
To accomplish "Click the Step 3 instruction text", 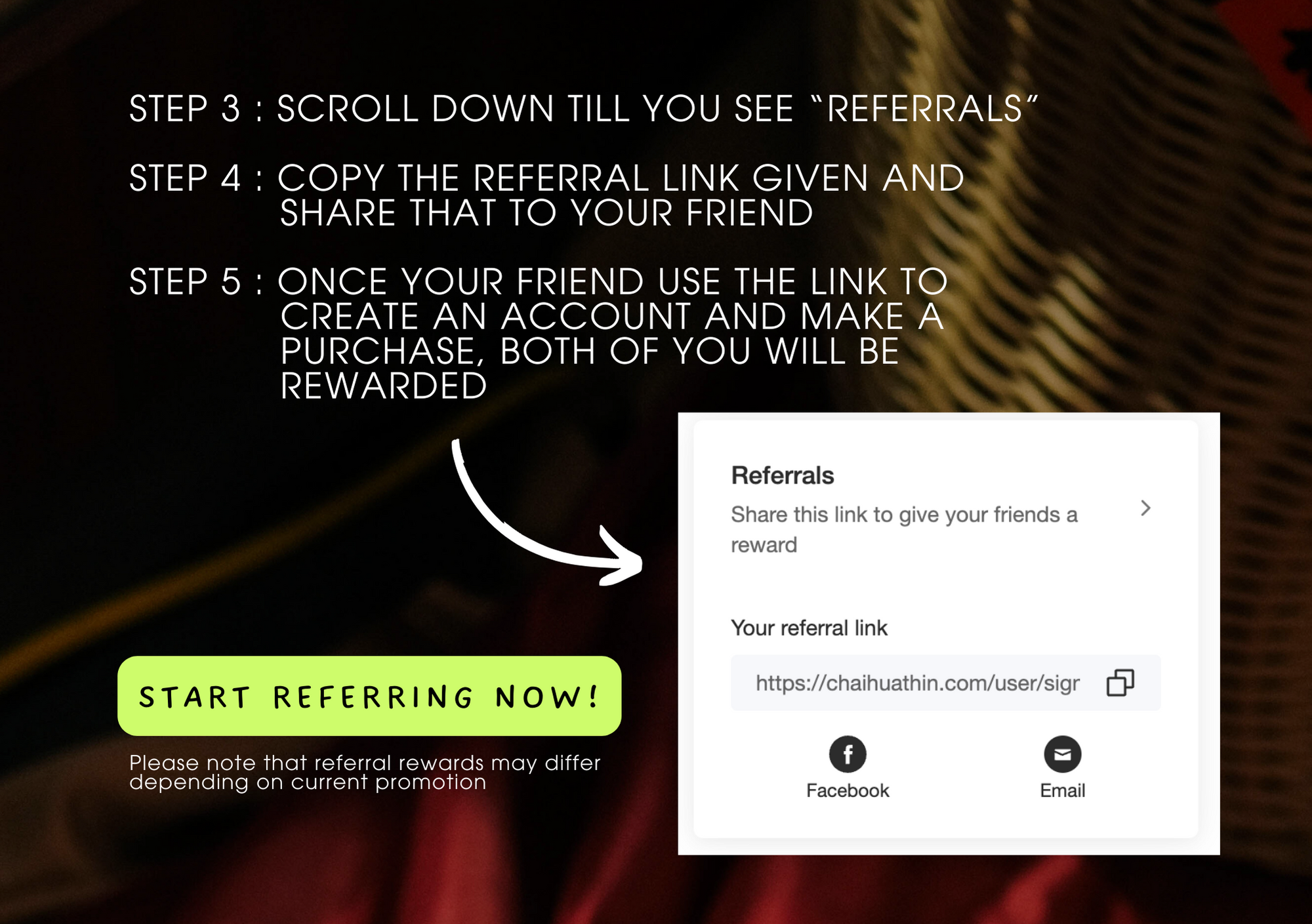I will 584,109.
